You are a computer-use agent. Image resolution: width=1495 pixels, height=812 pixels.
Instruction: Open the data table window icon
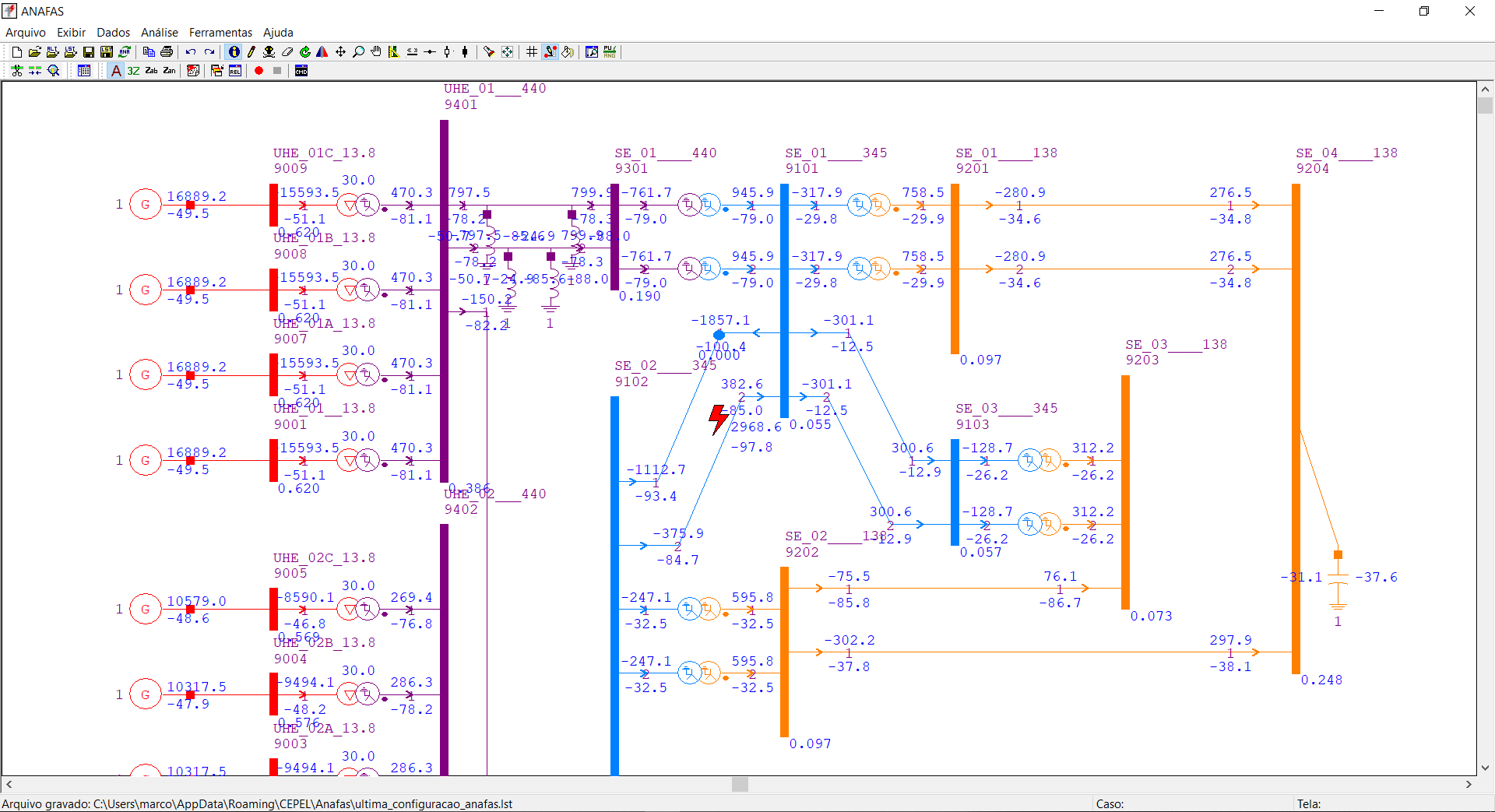pos(84,71)
